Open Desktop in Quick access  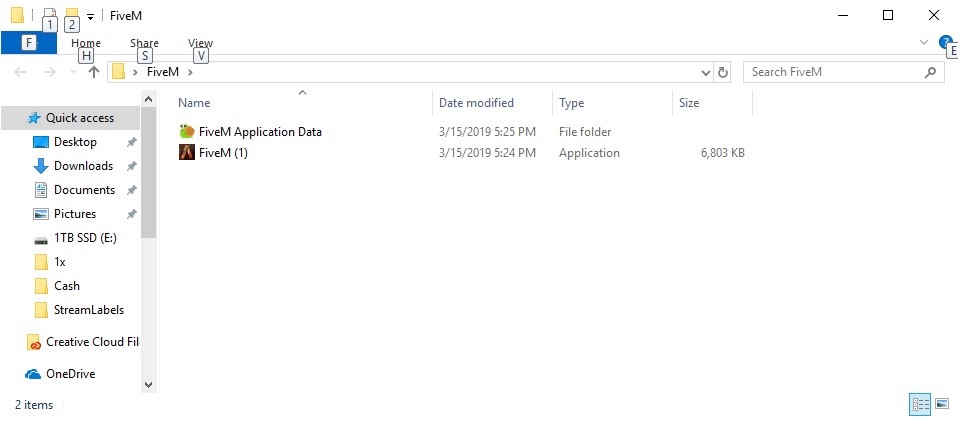[x=75, y=142]
